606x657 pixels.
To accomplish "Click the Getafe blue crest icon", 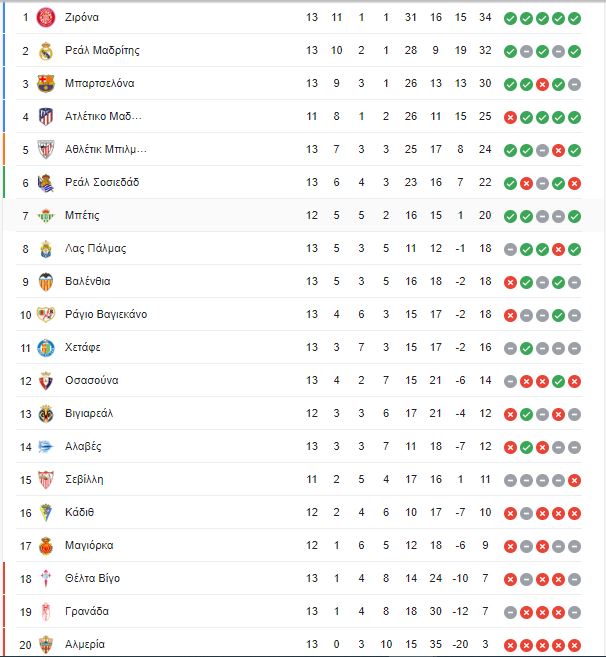I will 46,348.
